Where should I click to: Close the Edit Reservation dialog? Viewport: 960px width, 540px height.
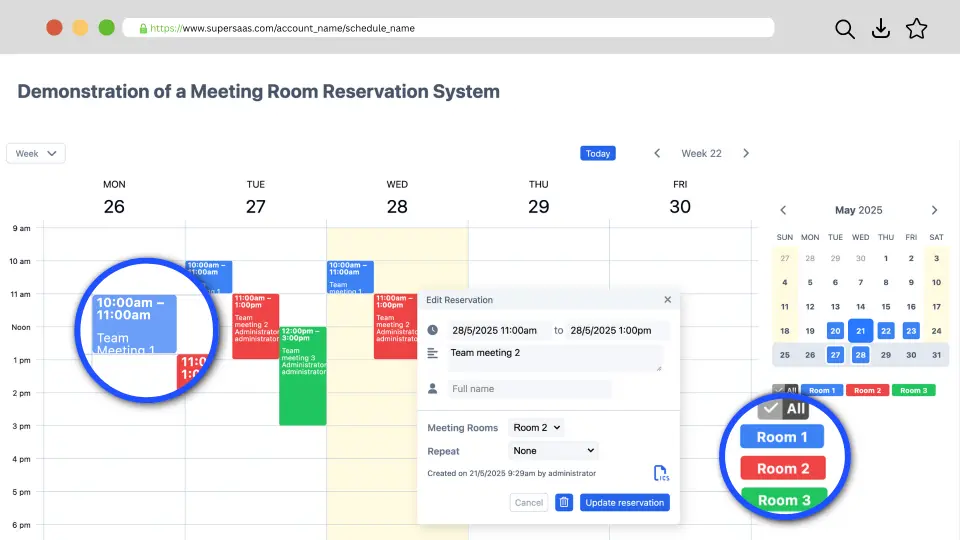tap(668, 299)
